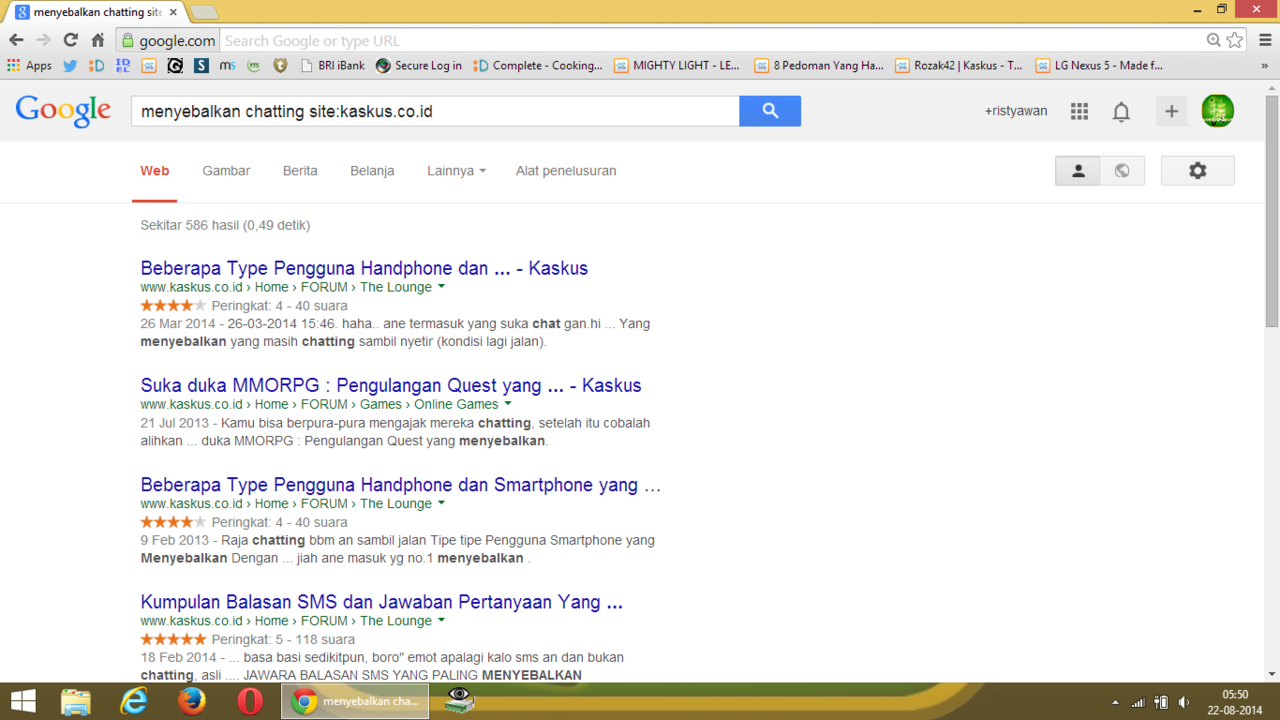Open result Beberapa Type Pengguna Handphone dan Smartphone
Screen dimensions: 1280x720
point(401,485)
